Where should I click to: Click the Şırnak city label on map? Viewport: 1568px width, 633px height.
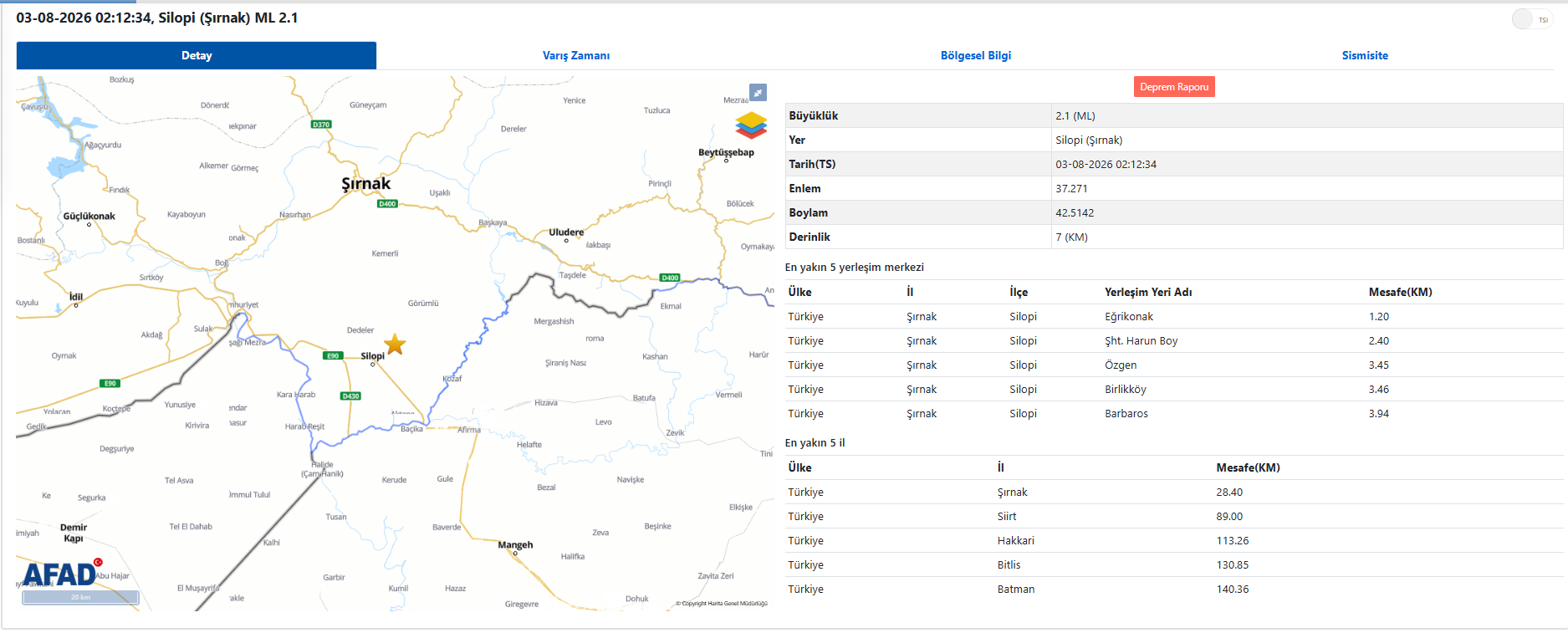(365, 183)
